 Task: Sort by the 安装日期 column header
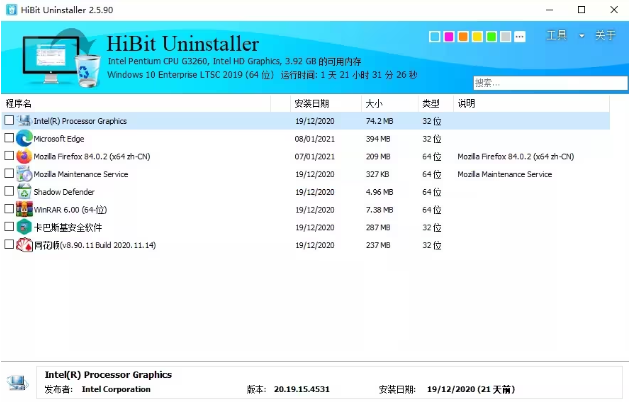click(x=326, y=104)
